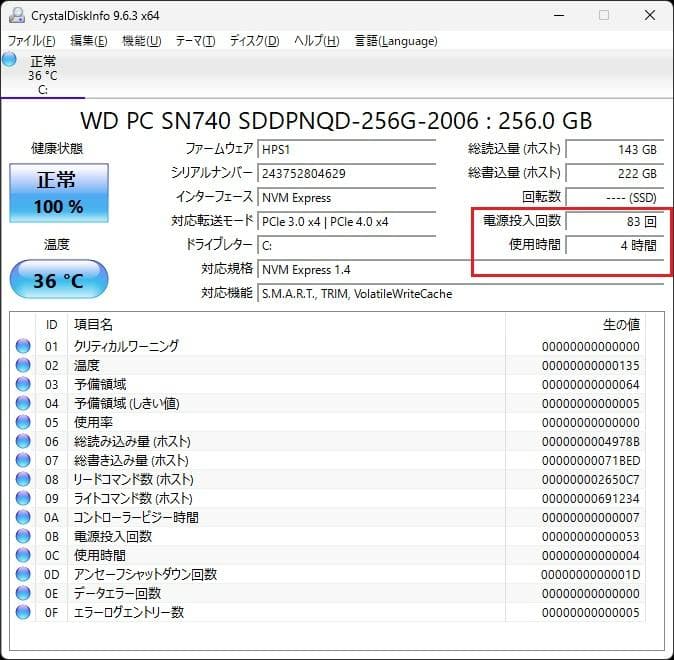Close the CrystalDiskInfo window
Viewport: 674px width, 660px height.
pyautogui.click(x=649, y=15)
